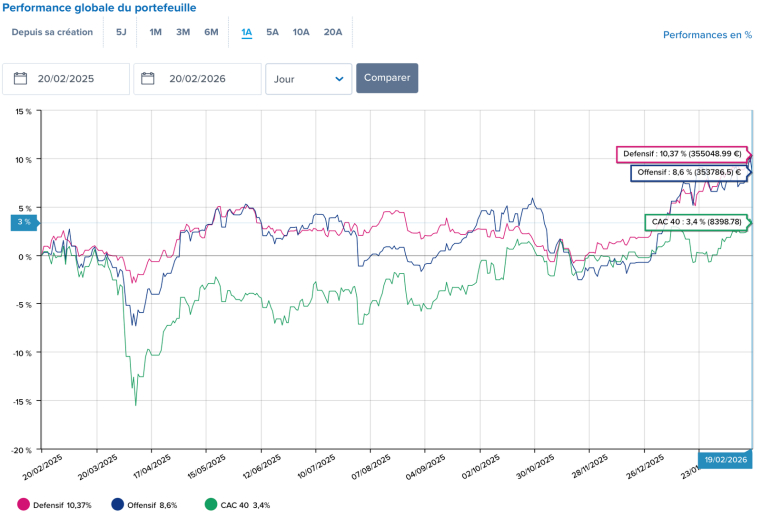Select the 'Depuis sa création' period tab
Screen dimensions: 760x519
[x=52, y=32]
